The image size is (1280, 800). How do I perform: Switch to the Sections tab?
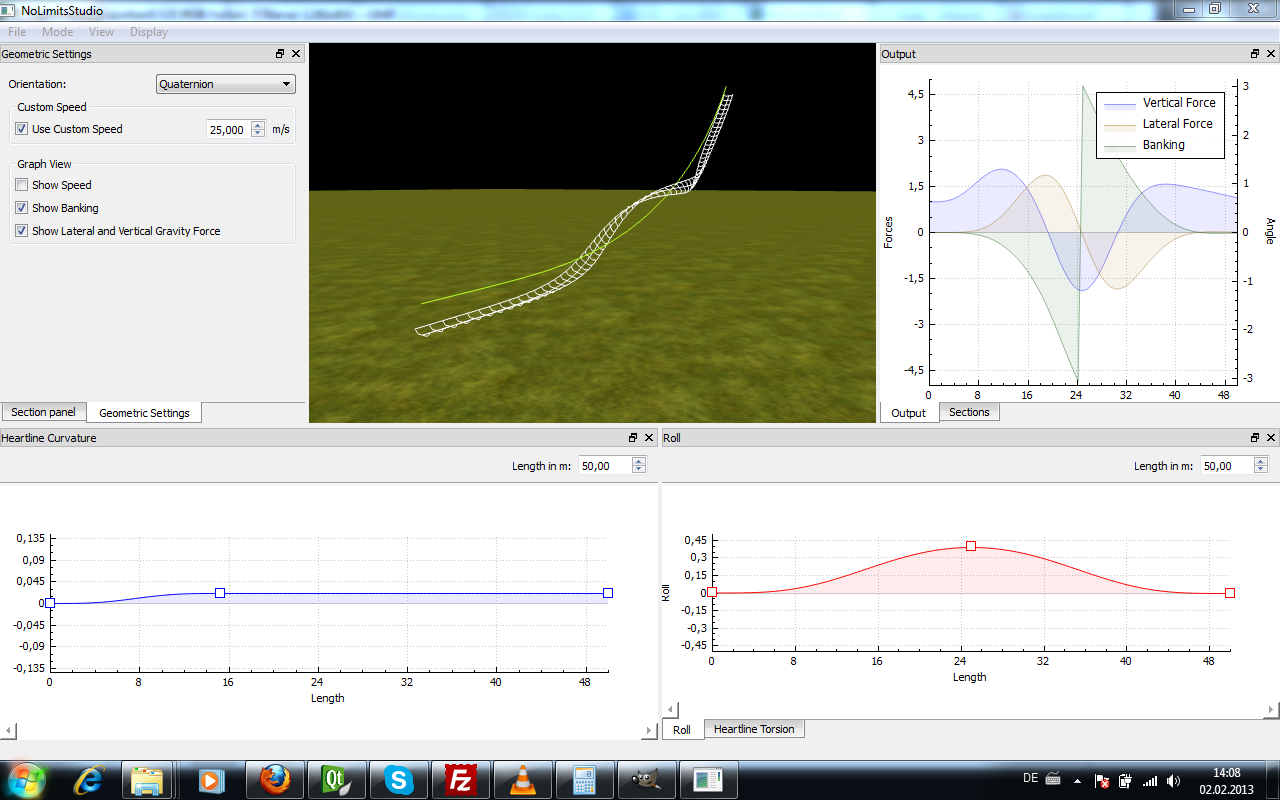pyautogui.click(x=968, y=412)
